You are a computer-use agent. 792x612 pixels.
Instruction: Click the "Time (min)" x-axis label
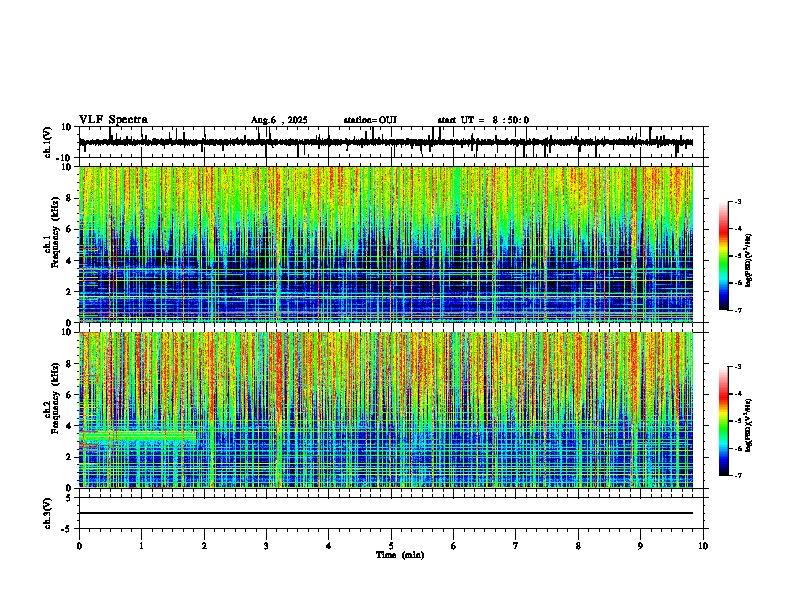[400, 555]
